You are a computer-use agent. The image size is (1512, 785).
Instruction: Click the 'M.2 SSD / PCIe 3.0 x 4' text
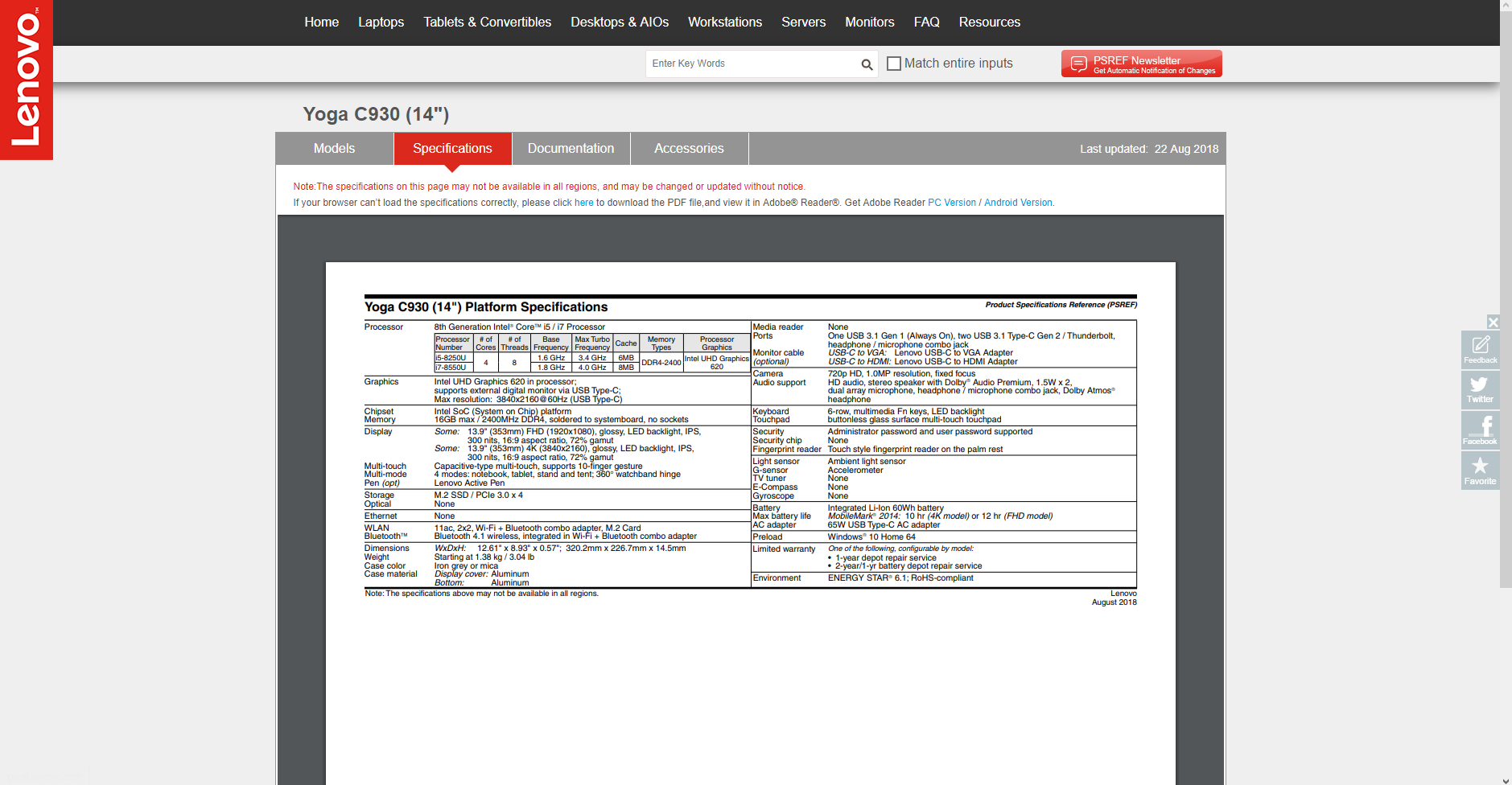(x=479, y=495)
